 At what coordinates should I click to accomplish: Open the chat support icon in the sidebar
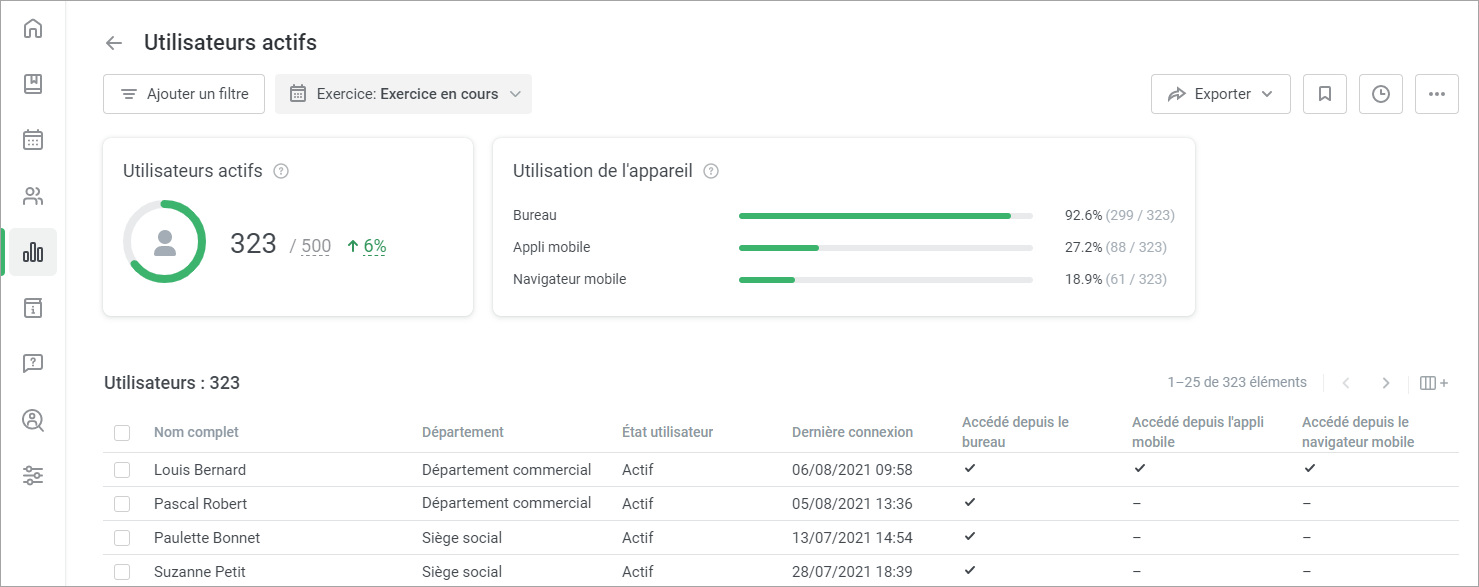(33, 363)
